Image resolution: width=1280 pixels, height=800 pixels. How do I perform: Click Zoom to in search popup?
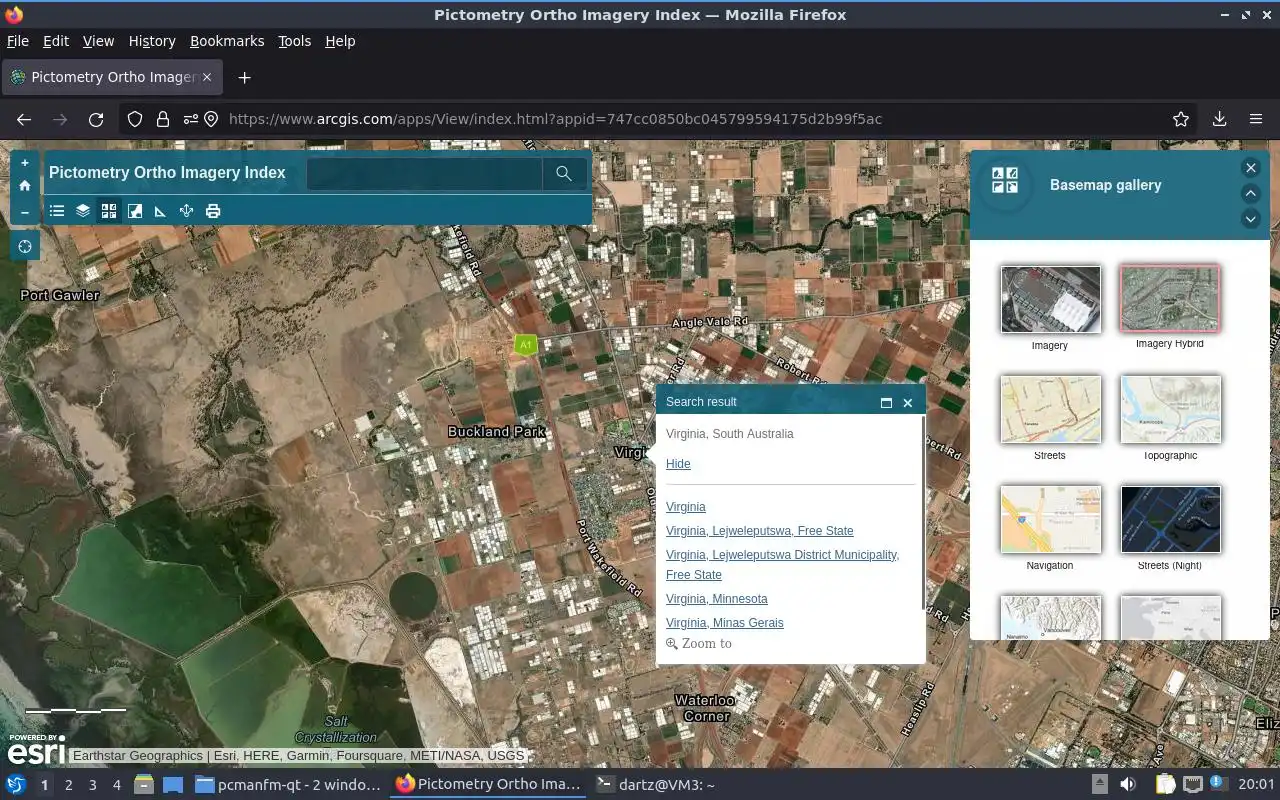[699, 644]
